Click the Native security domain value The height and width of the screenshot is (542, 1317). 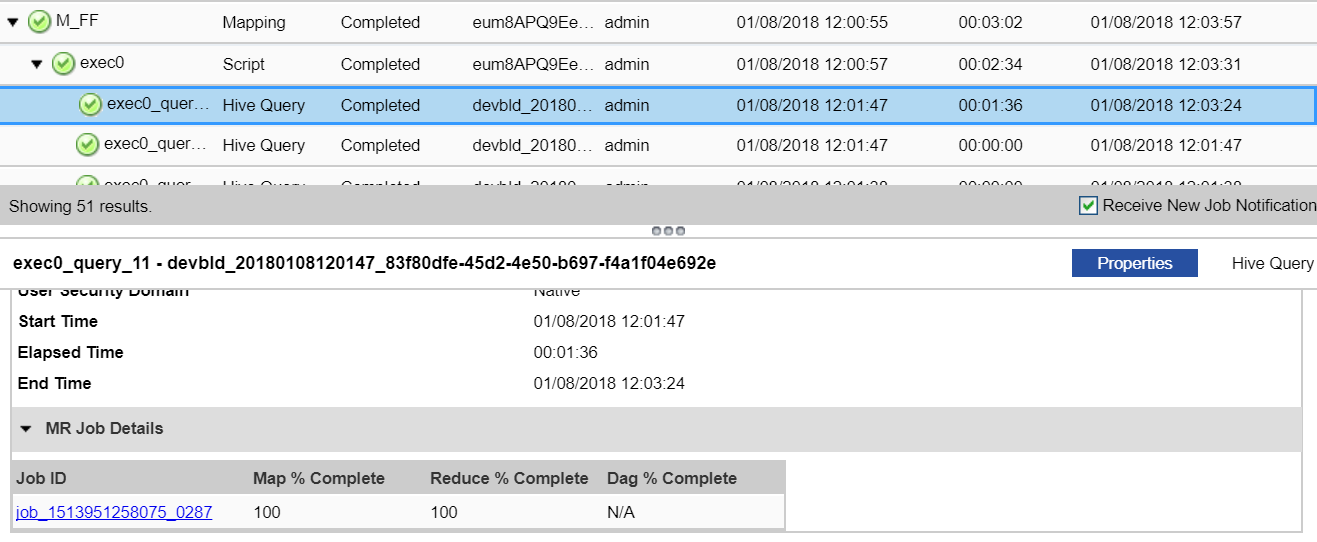557,291
